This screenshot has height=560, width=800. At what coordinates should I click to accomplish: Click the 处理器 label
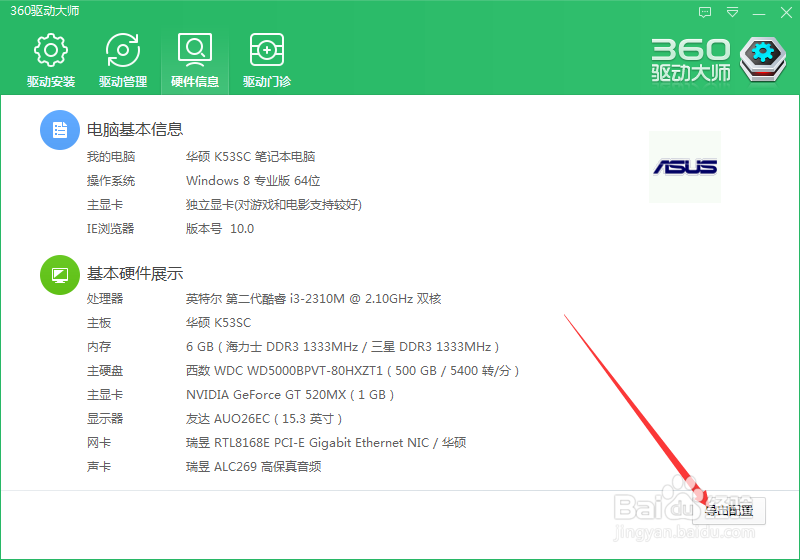pos(105,298)
